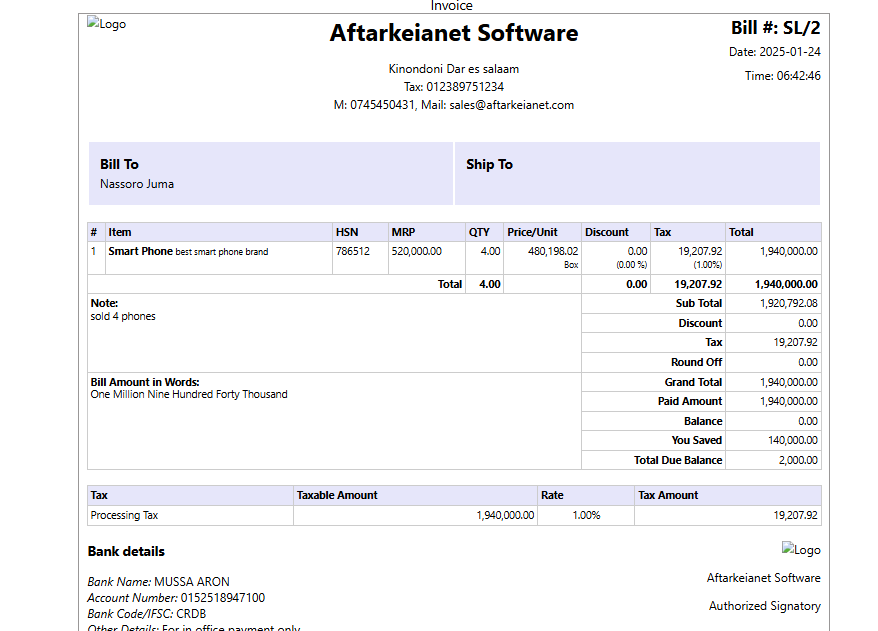This screenshot has width=878, height=631.
Task: Click the Bank Code/IFSC: CRDB line
Action: 147,614
